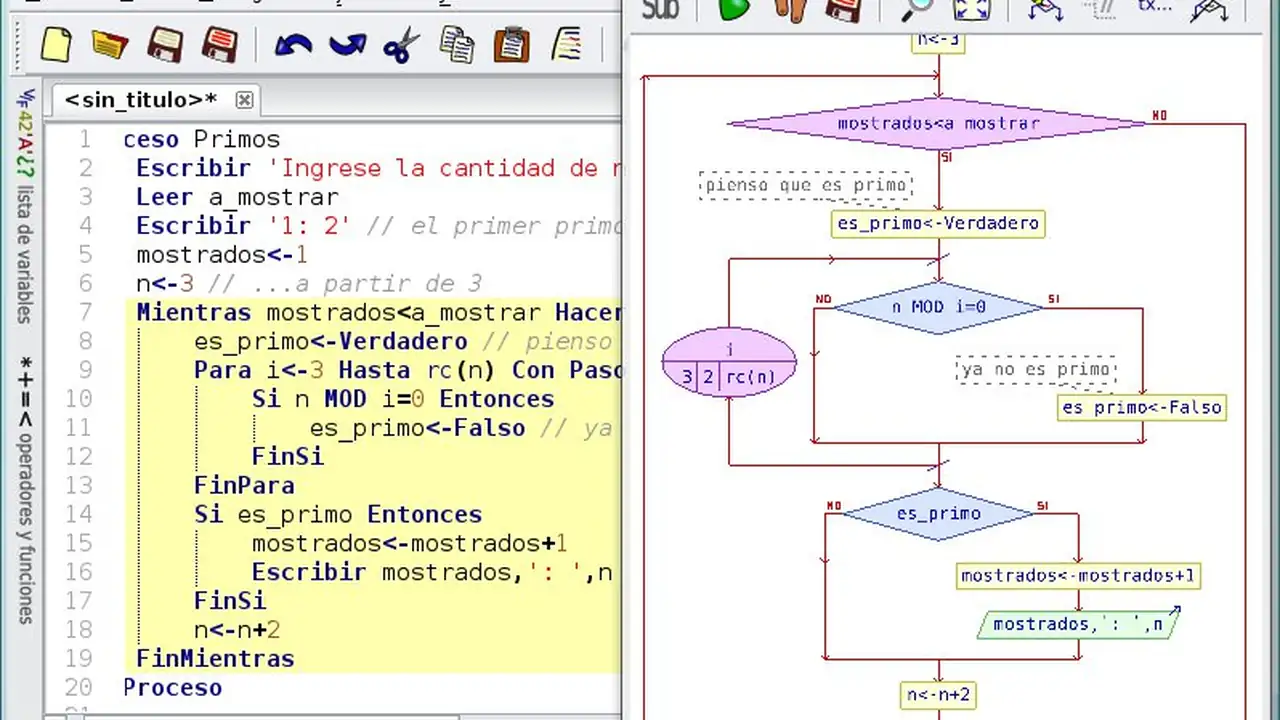
Task: Select the <sin_titulo>* editor tab
Action: 141,100
